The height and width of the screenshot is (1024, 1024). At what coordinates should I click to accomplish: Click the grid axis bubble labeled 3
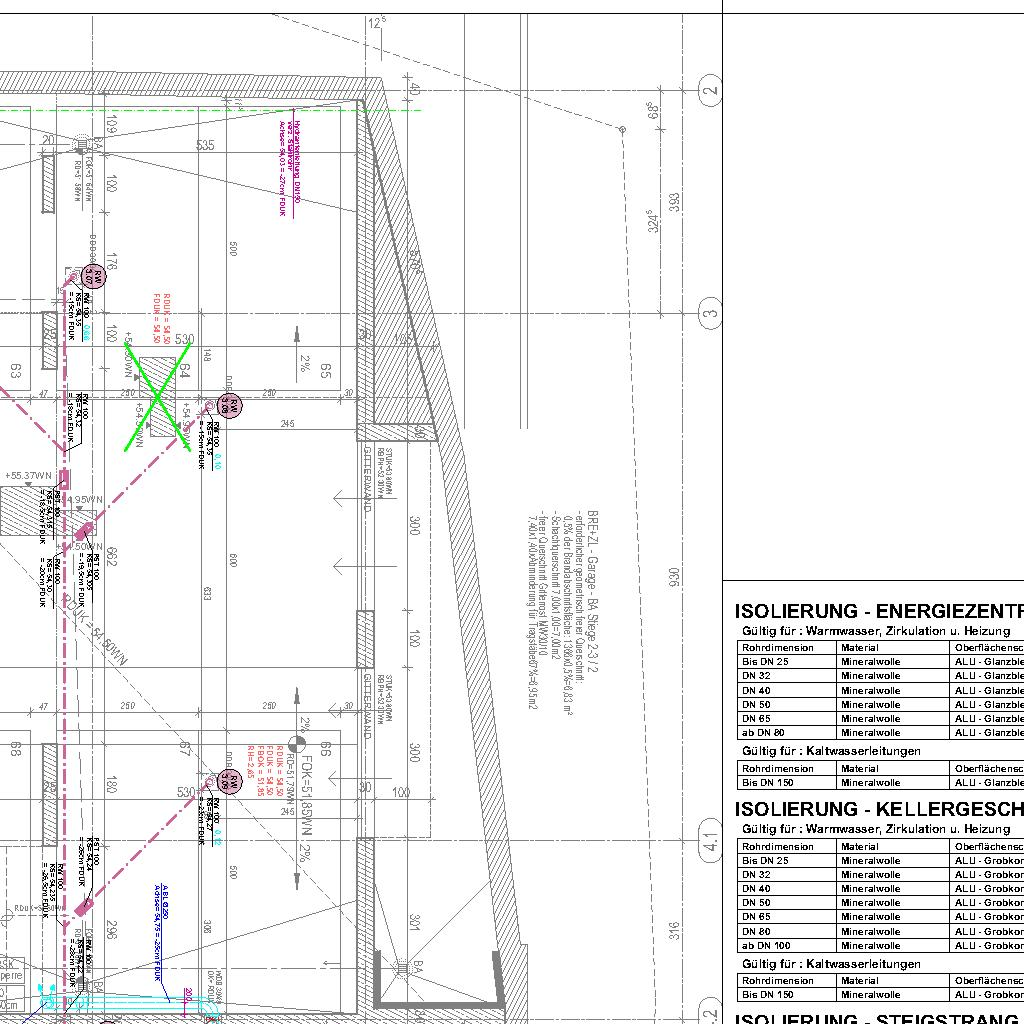(710, 314)
